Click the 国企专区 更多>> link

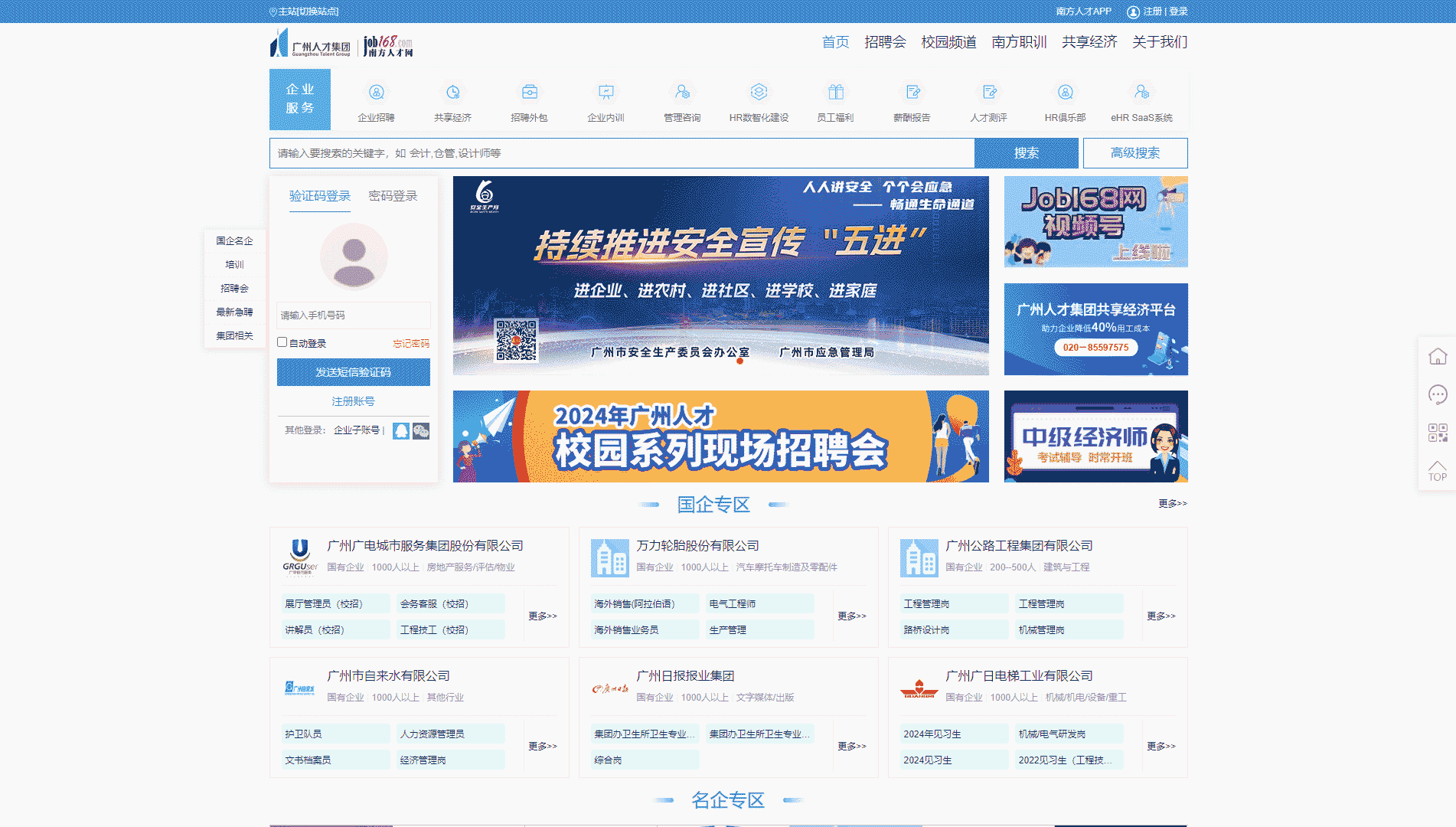pyautogui.click(x=1173, y=503)
